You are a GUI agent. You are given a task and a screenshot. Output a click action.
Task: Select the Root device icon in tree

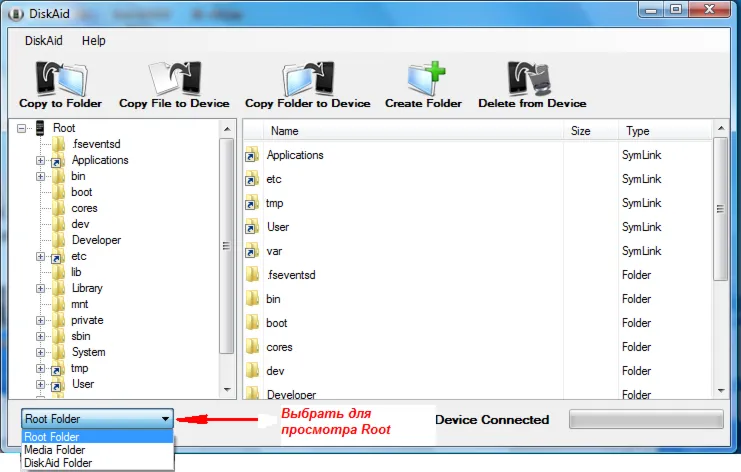point(40,128)
